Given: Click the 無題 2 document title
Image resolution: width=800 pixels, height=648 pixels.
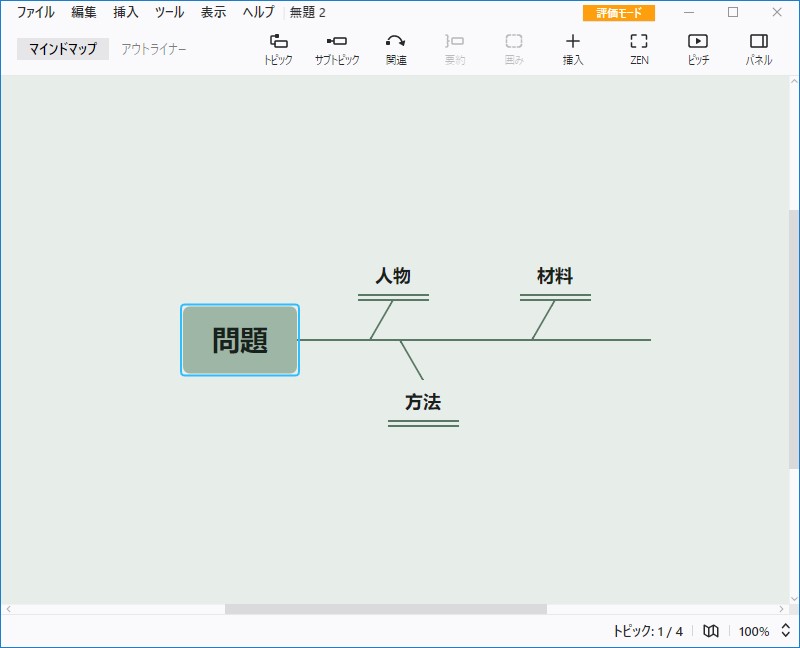Looking at the screenshot, I should click(x=307, y=13).
